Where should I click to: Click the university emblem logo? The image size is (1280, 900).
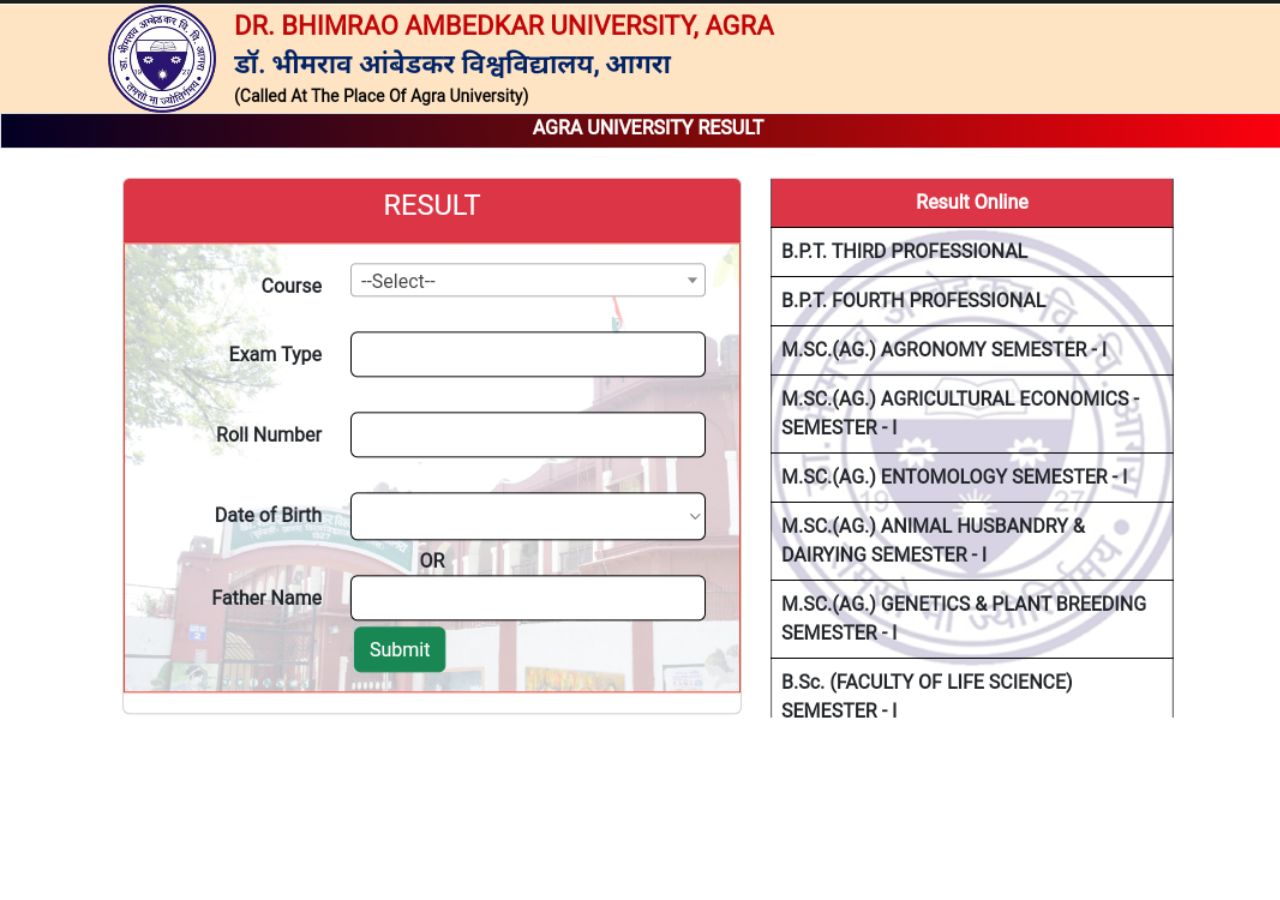coord(162,58)
